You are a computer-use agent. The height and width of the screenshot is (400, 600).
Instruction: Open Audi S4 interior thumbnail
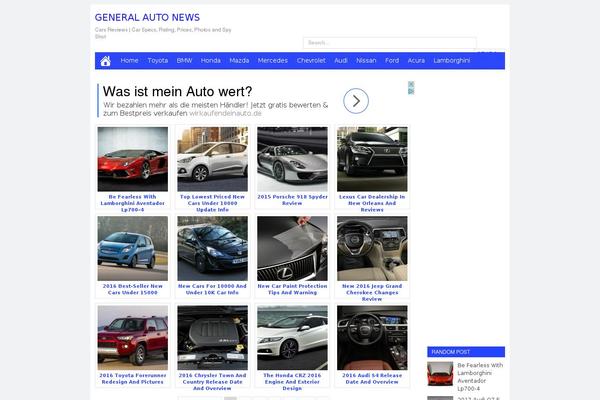(x=372, y=338)
